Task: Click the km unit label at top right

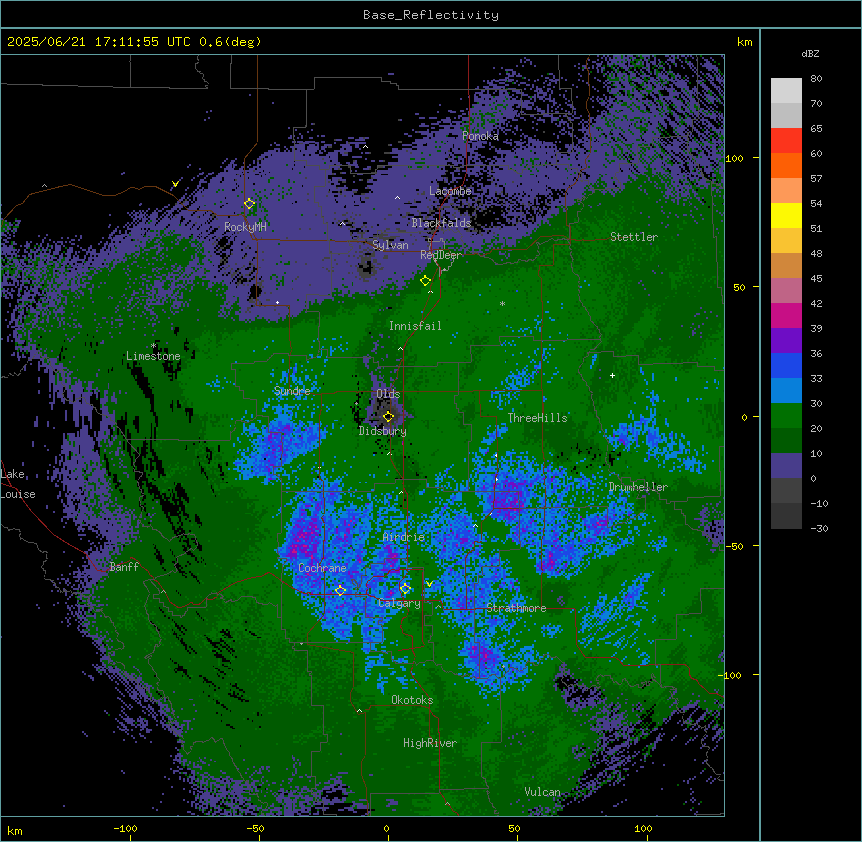Action: [744, 42]
